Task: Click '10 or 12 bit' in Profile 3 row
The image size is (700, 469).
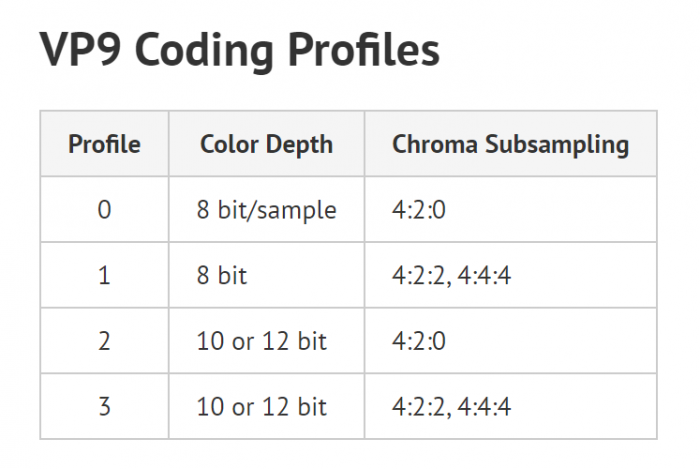Action: click(x=262, y=406)
